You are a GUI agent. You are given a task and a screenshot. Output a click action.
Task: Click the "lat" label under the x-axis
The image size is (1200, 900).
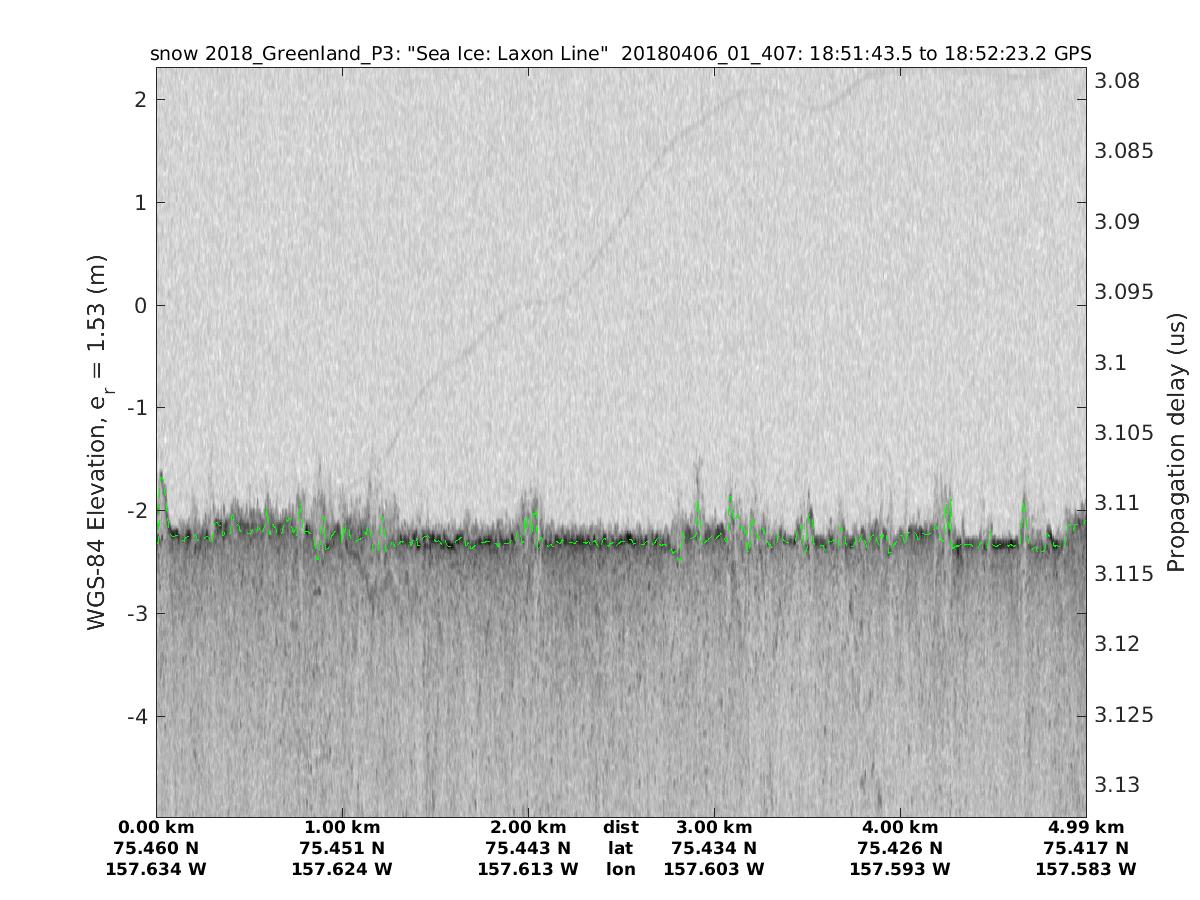[621, 848]
